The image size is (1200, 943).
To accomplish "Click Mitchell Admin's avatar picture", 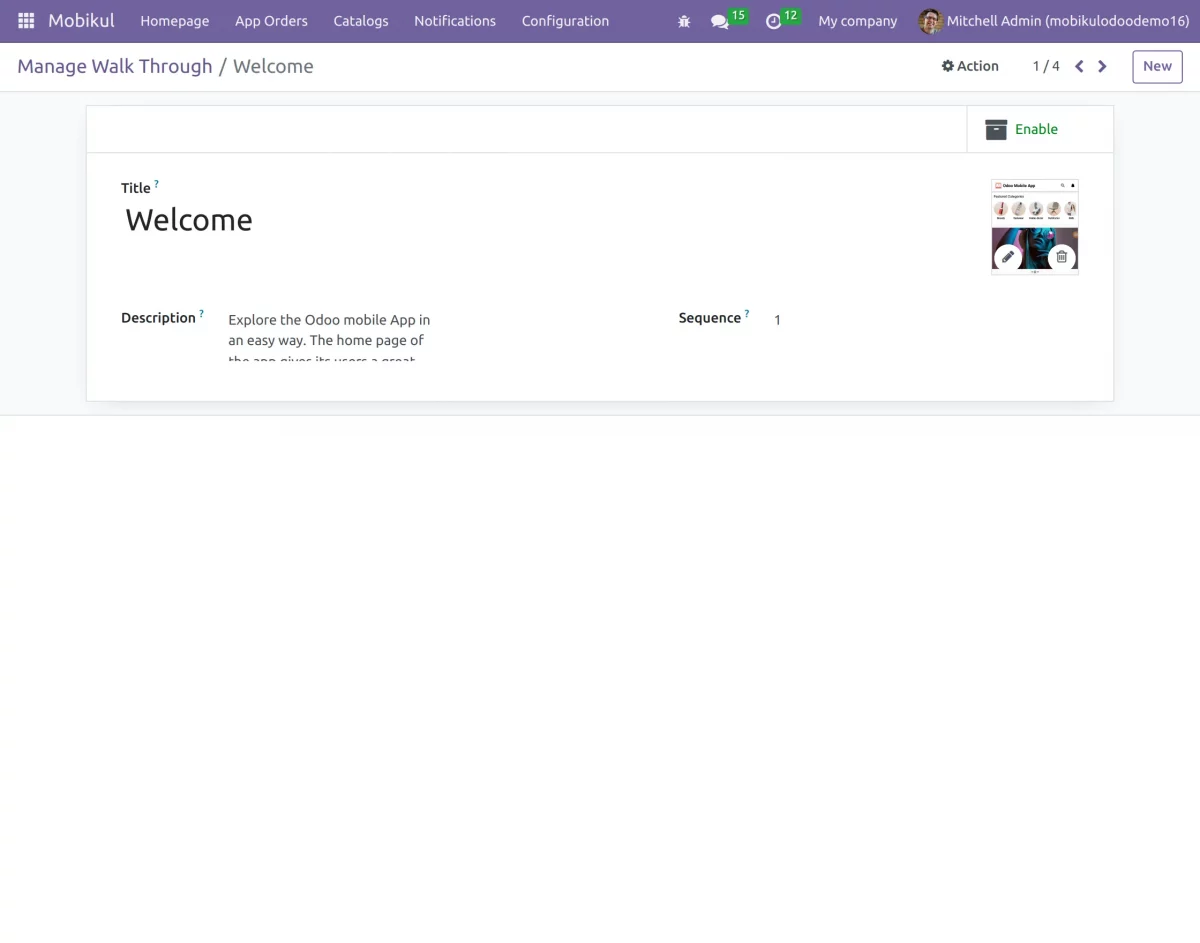I will [930, 21].
